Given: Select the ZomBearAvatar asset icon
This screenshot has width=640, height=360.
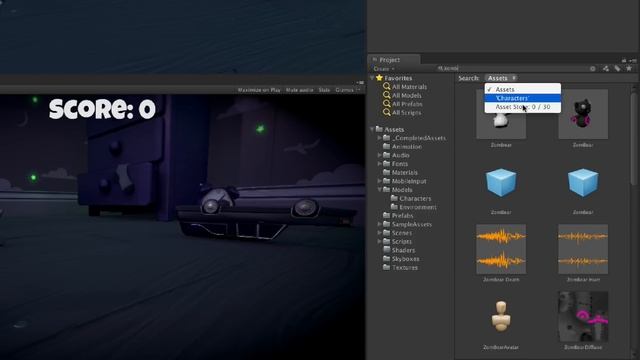Looking at the screenshot, I should pyautogui.click(x=501, y=316).
